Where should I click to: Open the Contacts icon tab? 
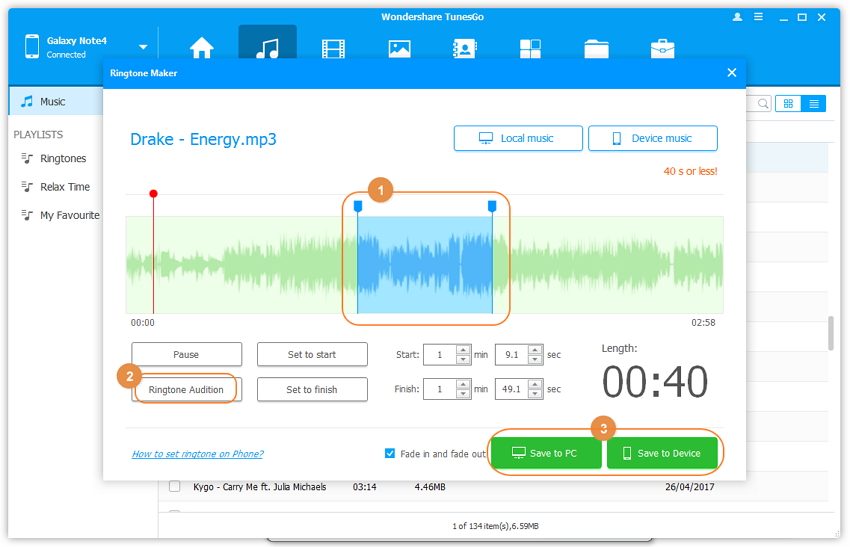[464, 48]
